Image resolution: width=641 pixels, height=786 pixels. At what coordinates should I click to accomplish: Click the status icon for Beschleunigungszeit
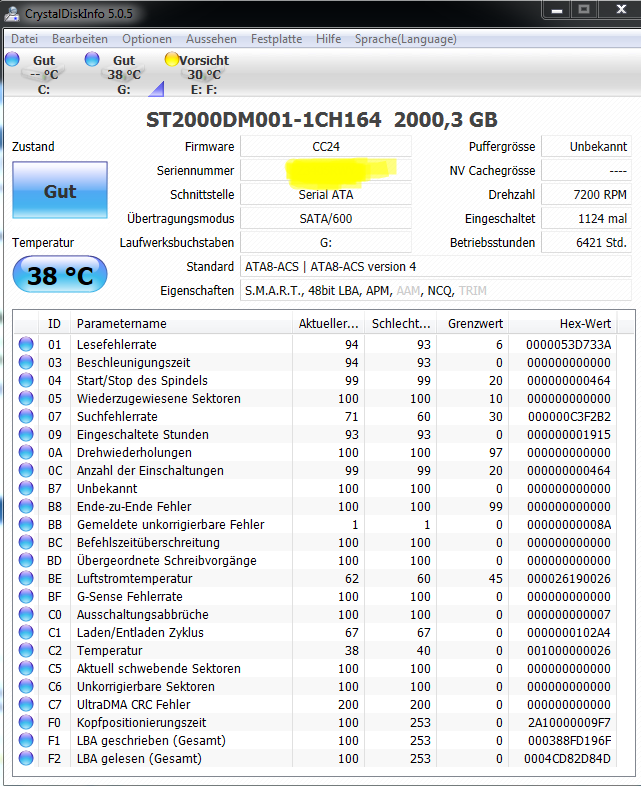pos(26,362)
